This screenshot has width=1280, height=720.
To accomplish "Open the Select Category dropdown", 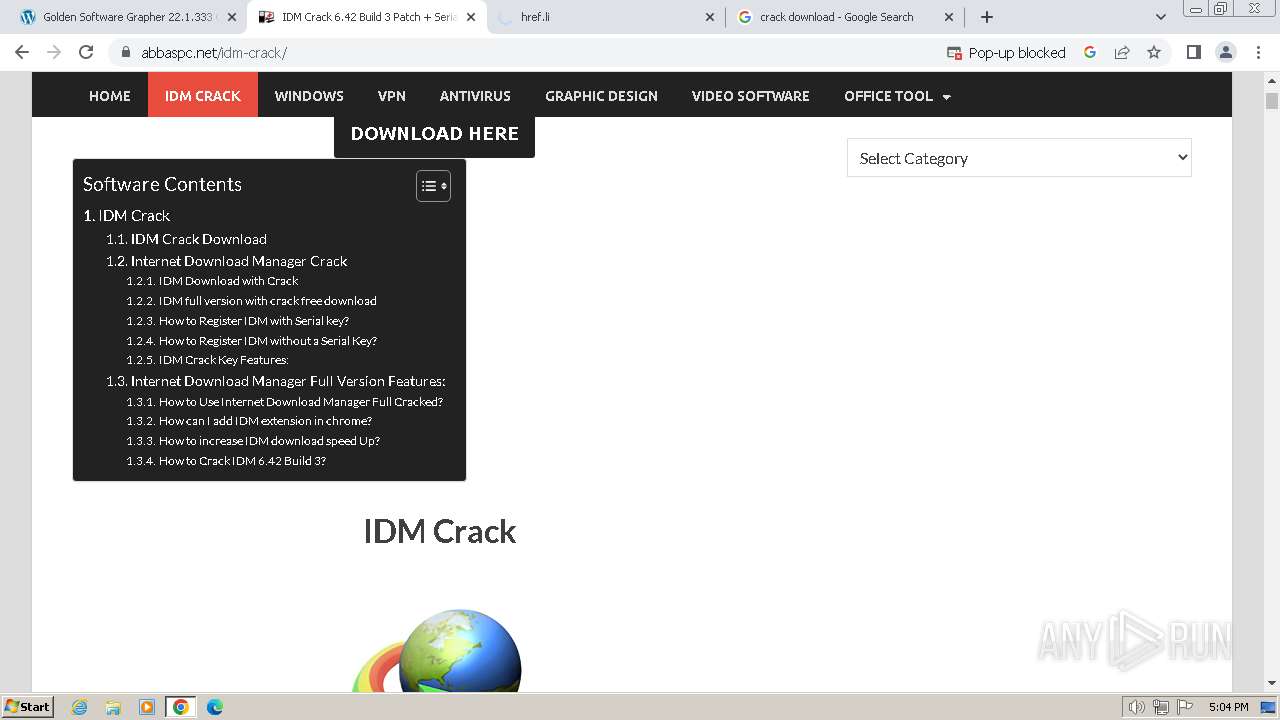I will (1019, 158).
